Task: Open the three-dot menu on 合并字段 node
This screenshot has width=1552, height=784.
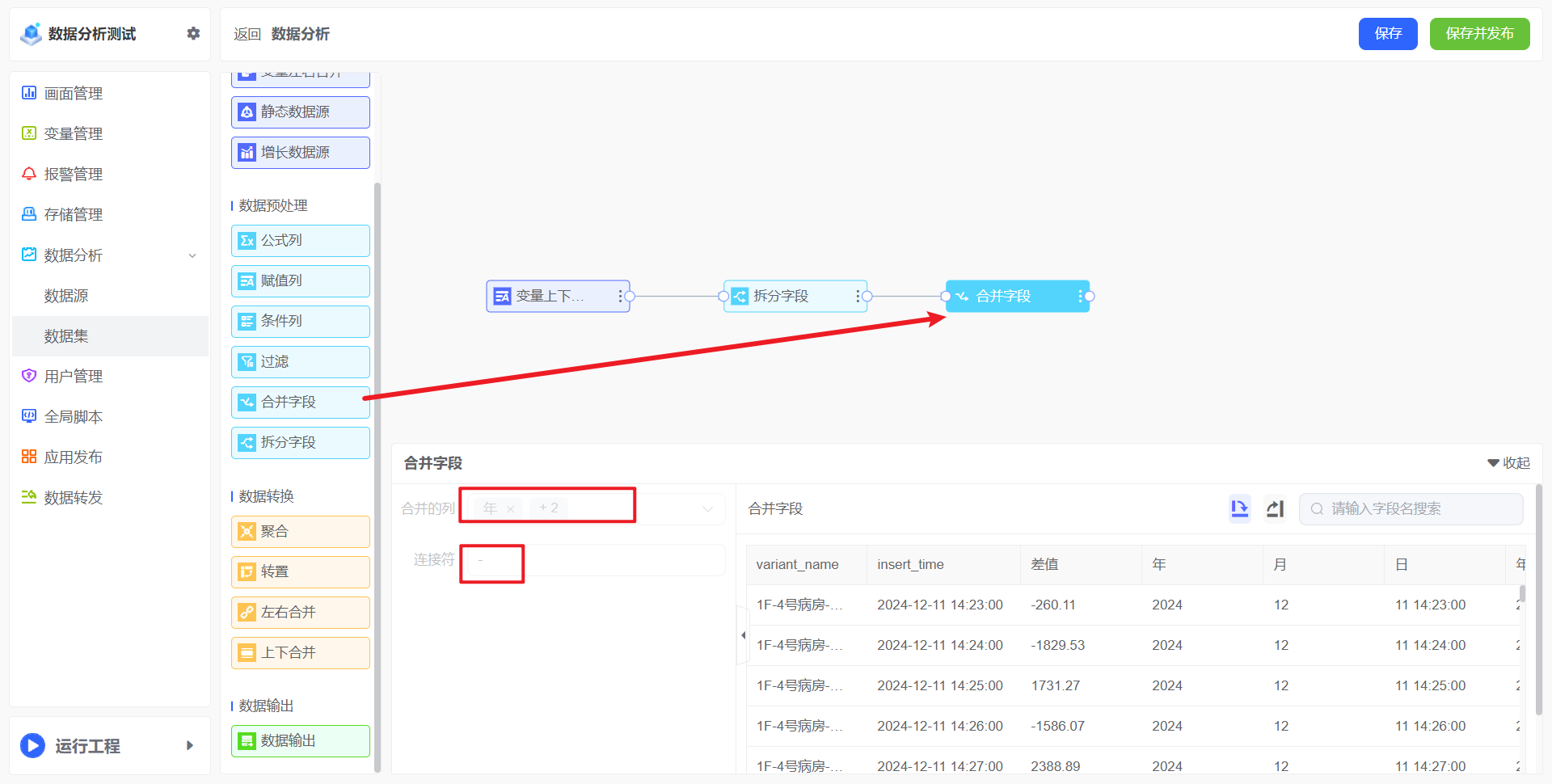Action: [1079, 297]
